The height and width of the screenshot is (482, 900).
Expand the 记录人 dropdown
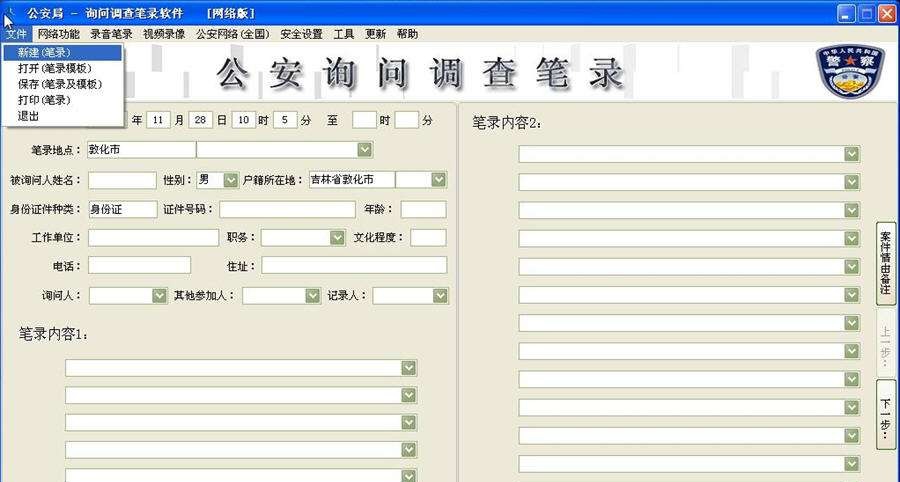tap(440, 296)
